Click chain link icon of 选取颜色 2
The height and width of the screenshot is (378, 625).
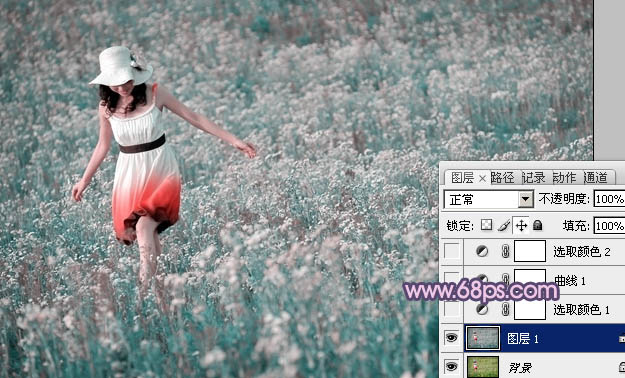coord(505,251)
